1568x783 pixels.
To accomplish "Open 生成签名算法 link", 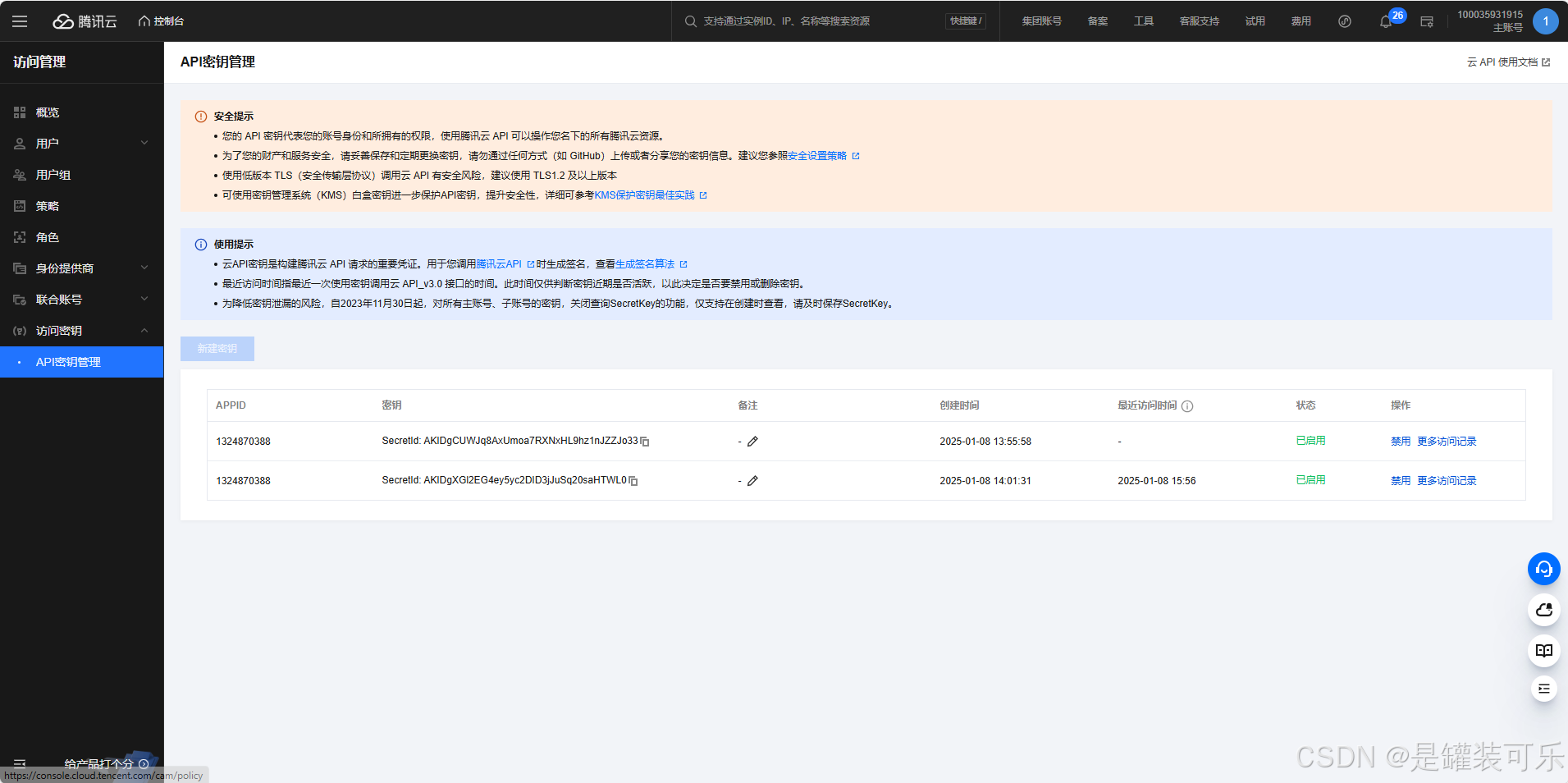I will click(x=651, y=264).
